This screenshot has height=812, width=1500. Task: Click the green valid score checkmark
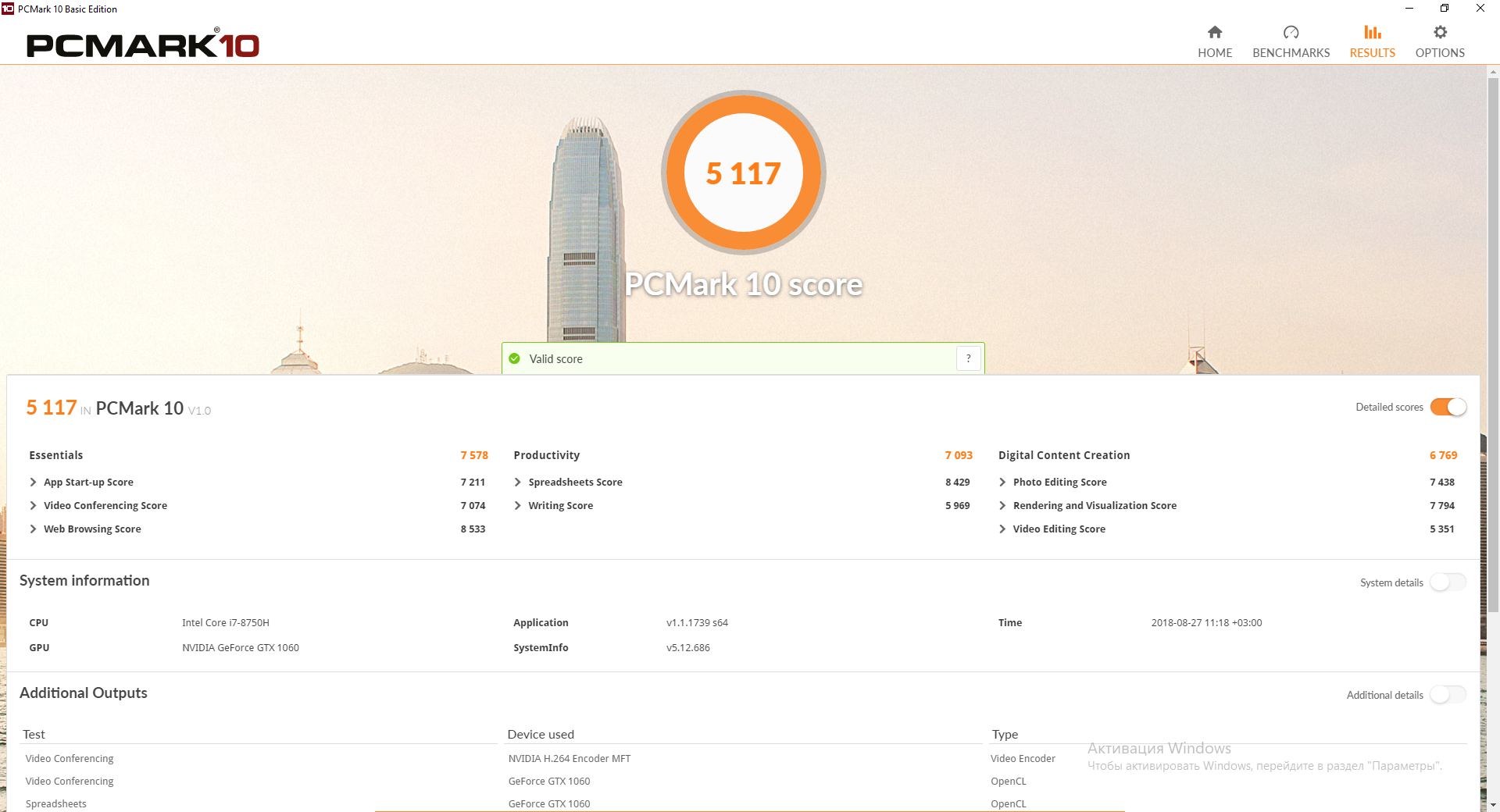514,359
